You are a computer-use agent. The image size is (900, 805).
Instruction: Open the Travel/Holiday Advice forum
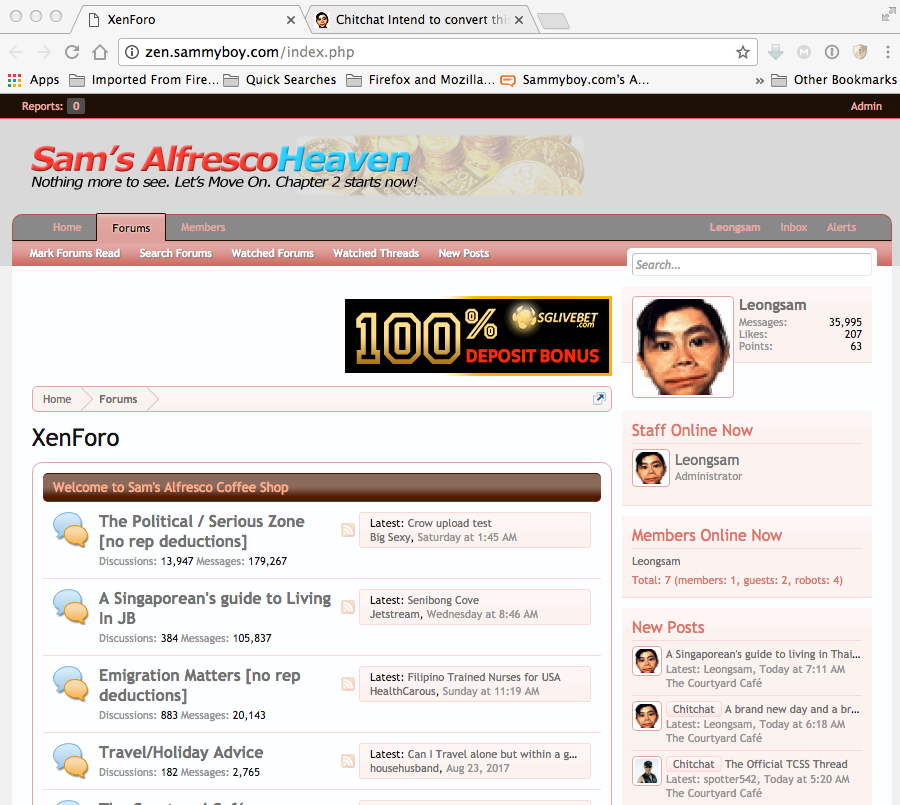181,752
